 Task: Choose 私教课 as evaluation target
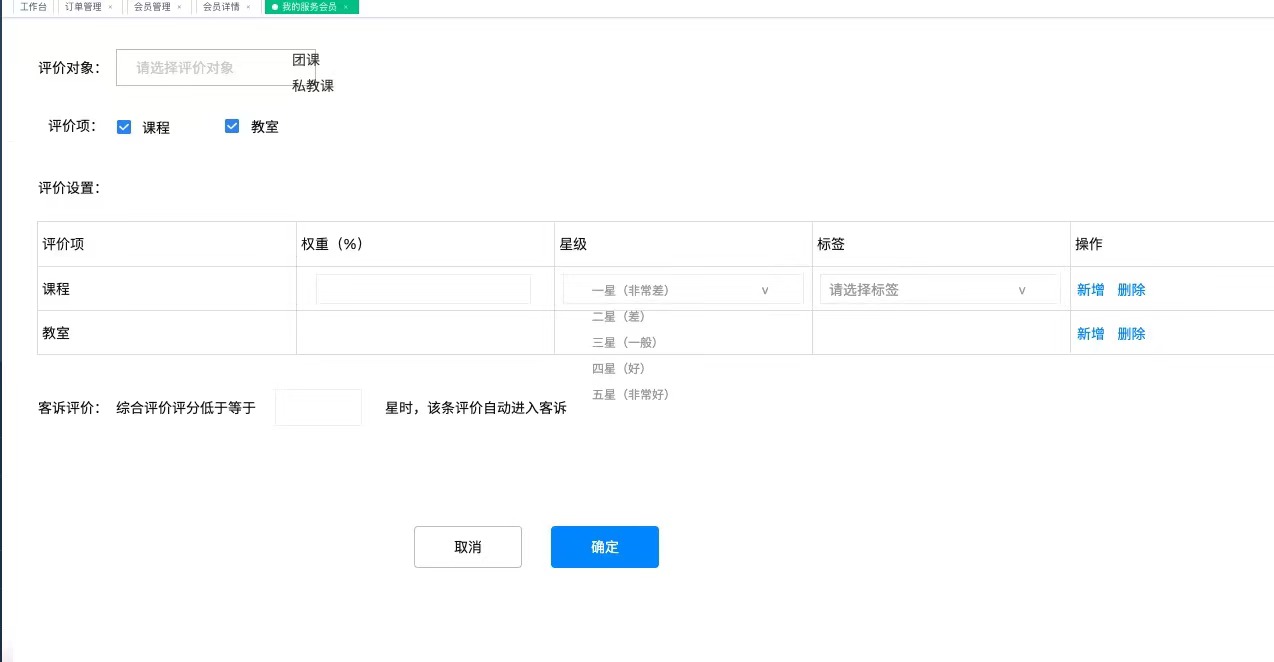[x=313, y=86]
